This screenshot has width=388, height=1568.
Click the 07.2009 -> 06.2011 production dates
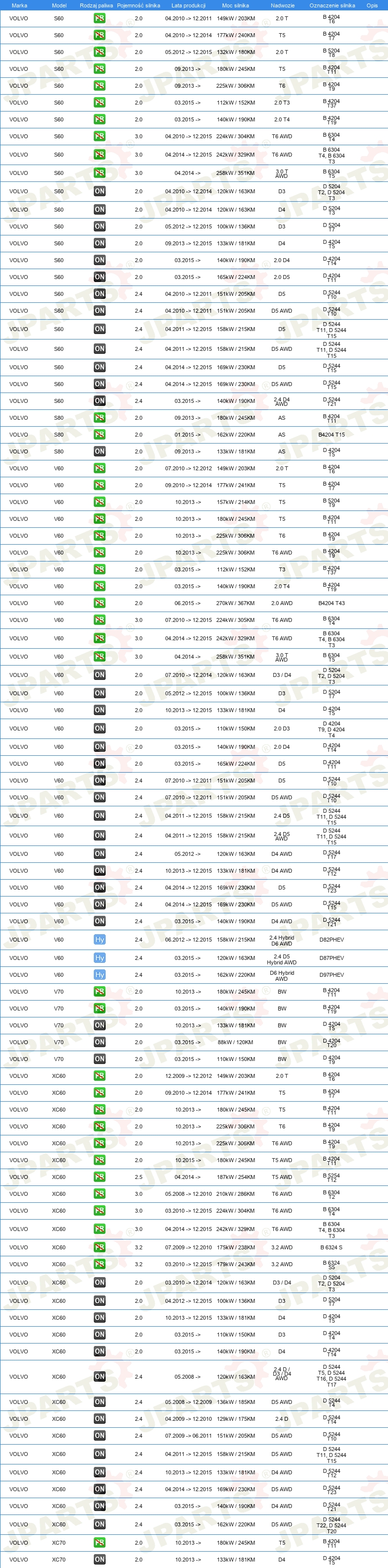(188, 1436)
